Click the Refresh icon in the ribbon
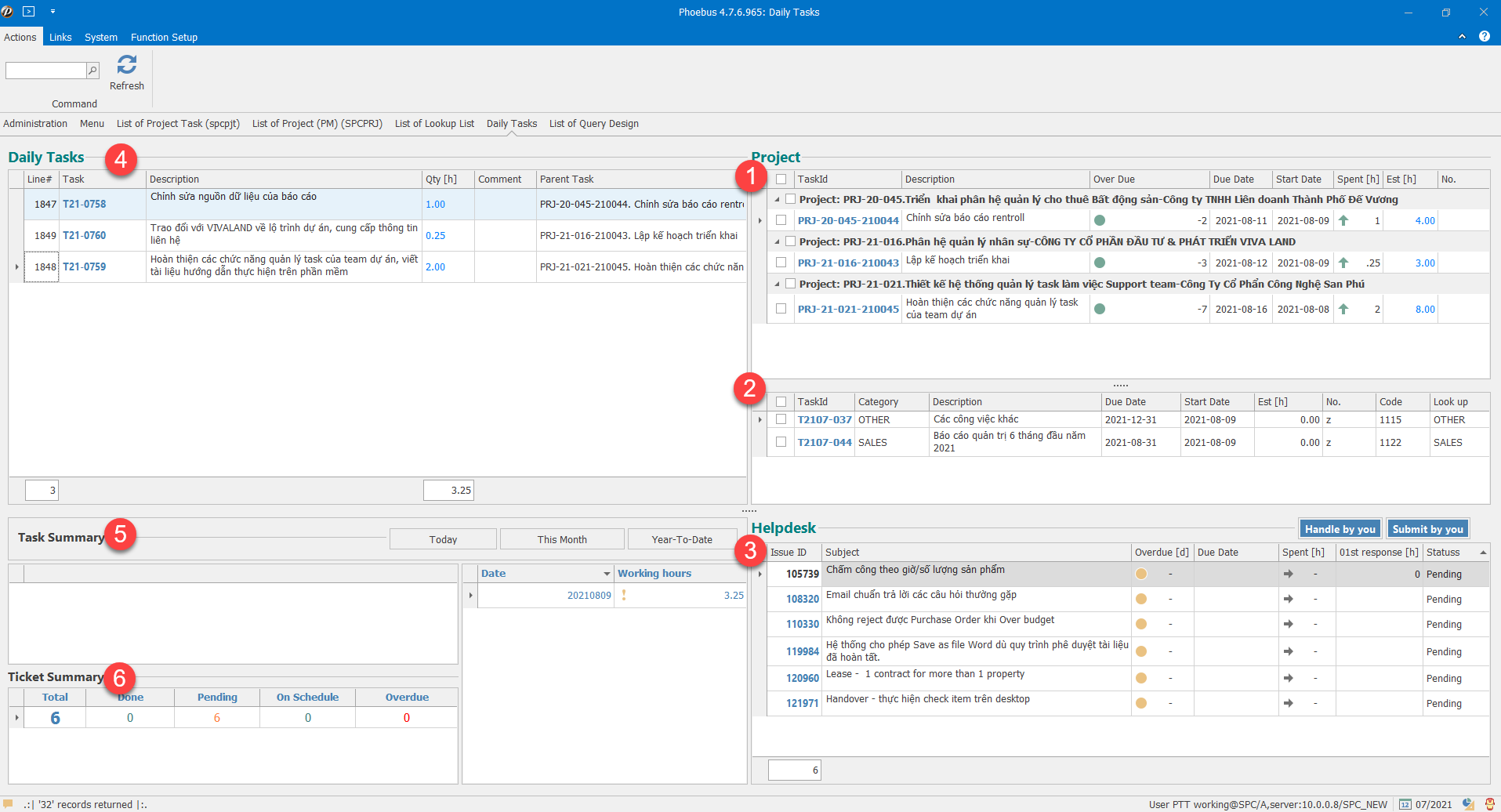Viewport: 1501px width, 812px height. click(x=126, y=64)
